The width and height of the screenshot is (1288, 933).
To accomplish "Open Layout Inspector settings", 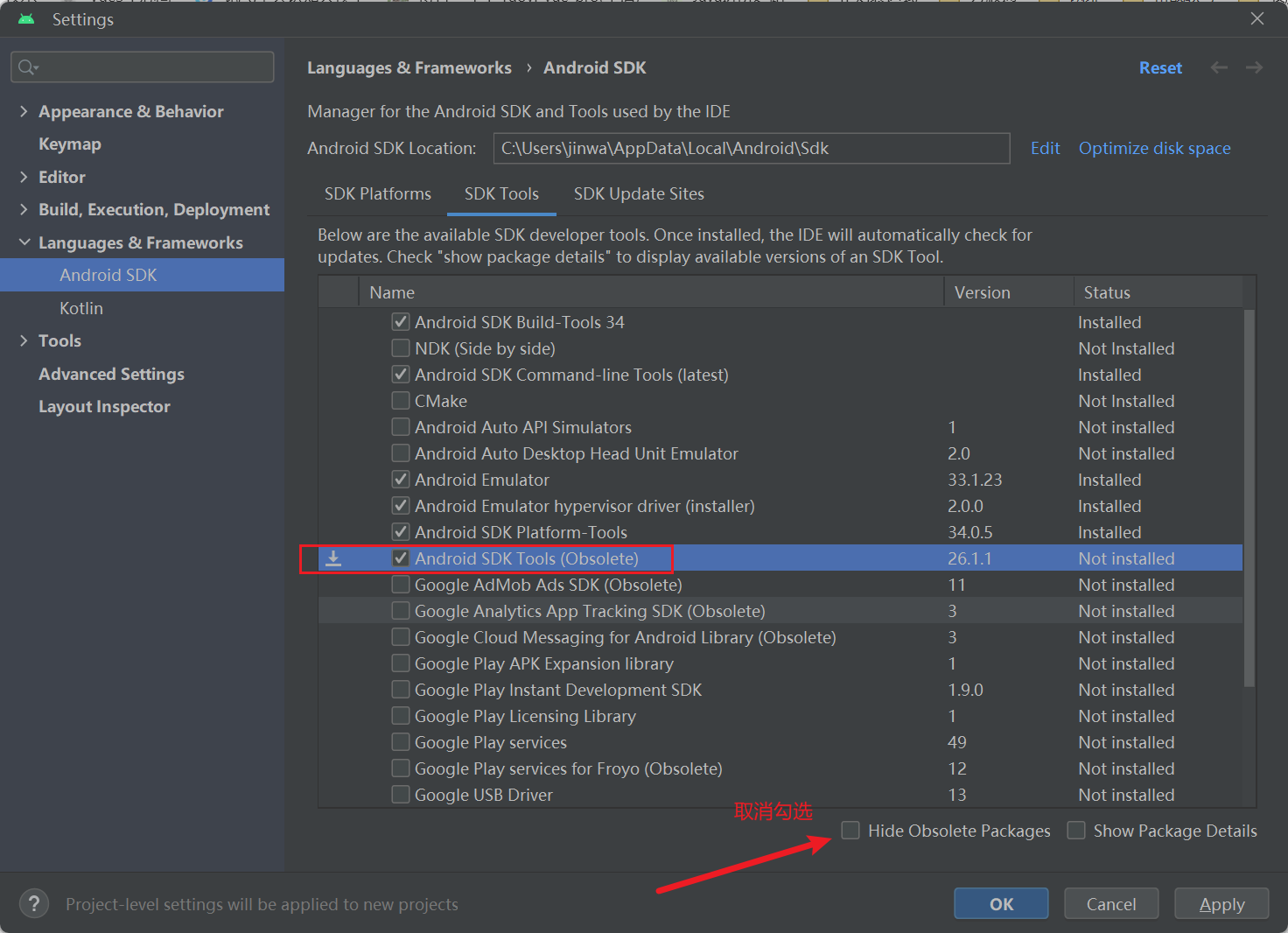I will tap(104, 407).
